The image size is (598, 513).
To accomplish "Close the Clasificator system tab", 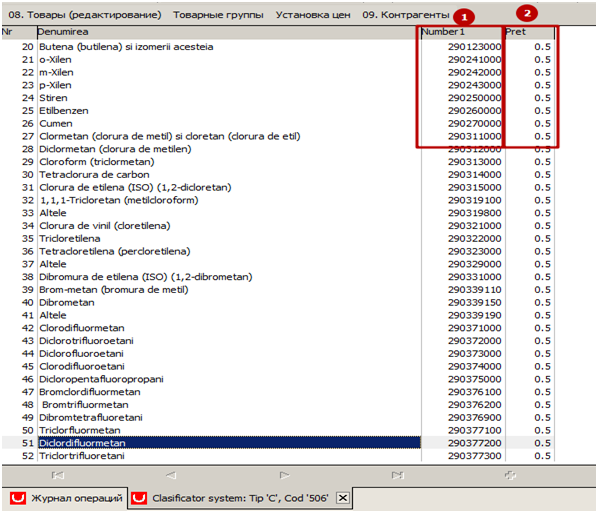I will 343,498.
